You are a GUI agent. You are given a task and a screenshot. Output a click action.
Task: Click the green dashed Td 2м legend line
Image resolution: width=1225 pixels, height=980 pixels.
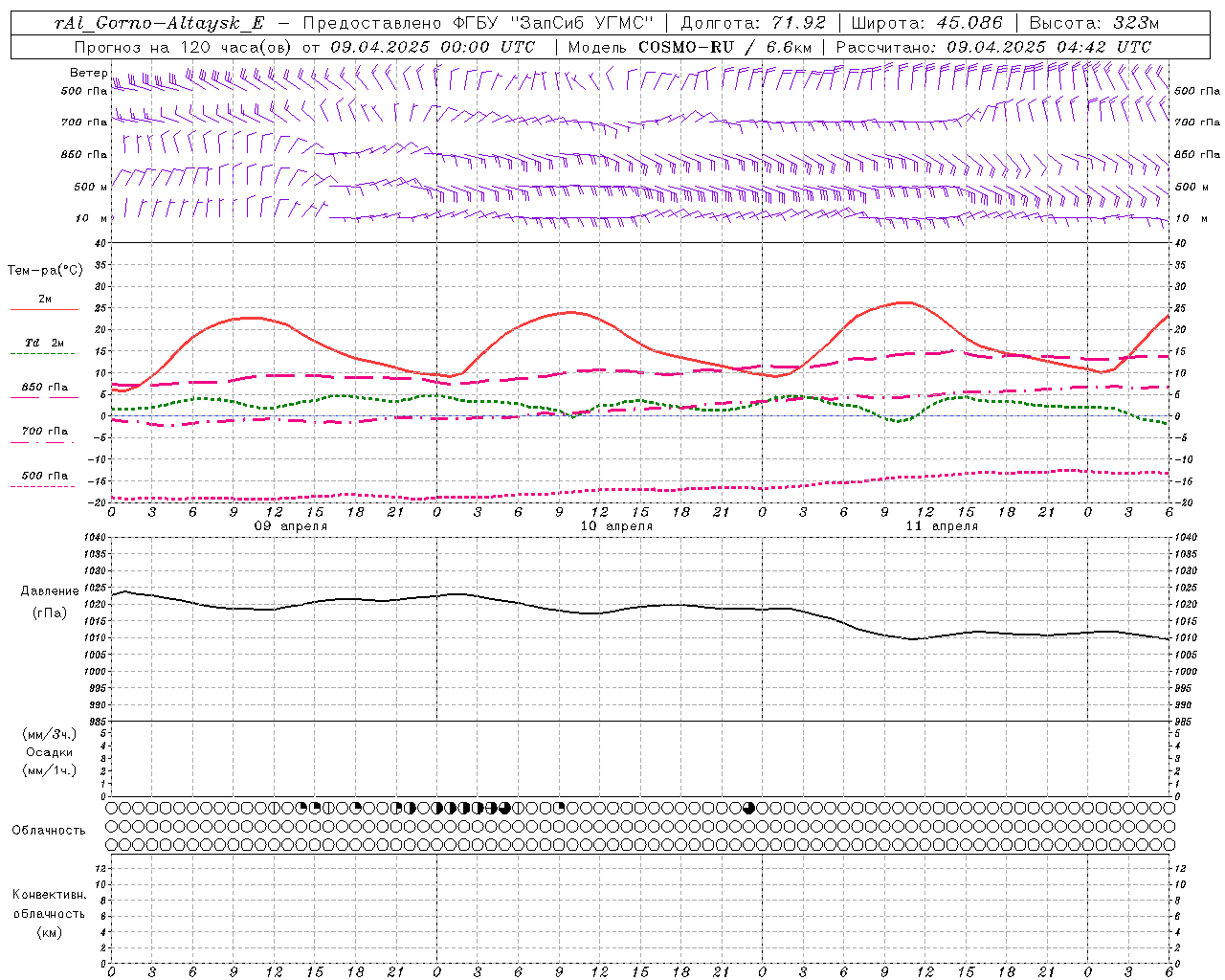(x=42, y=354)
